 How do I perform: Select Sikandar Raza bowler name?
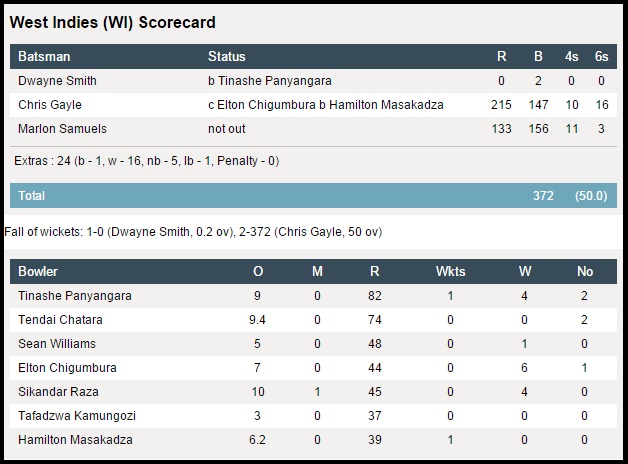point(58,392)
